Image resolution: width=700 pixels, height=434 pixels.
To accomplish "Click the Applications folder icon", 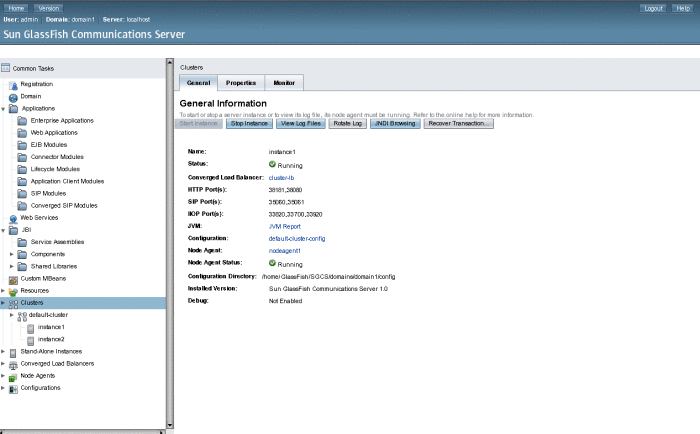I will [14, 108].
